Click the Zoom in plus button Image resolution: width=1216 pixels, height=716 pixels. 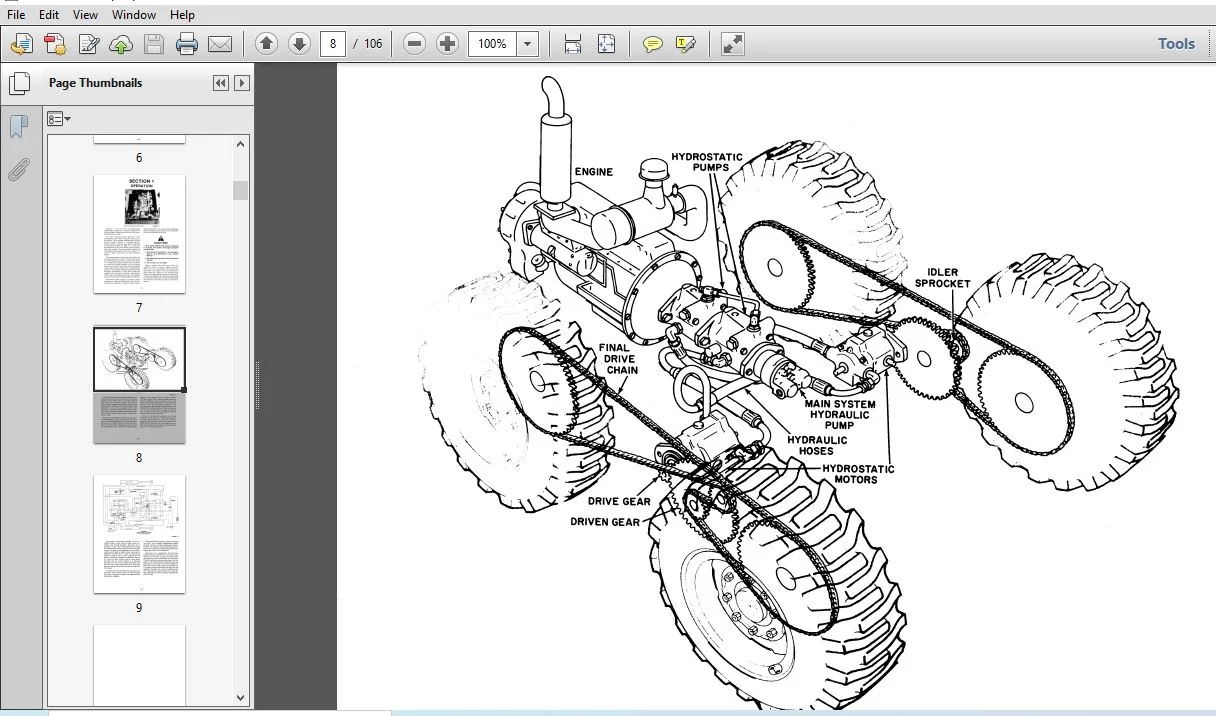[448, 44]
